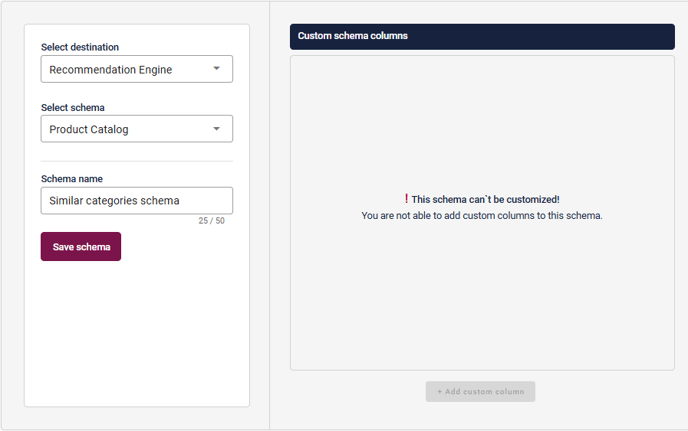
Task: Click the "This schema can't be customized!" message
Action: tap(485, 199)
